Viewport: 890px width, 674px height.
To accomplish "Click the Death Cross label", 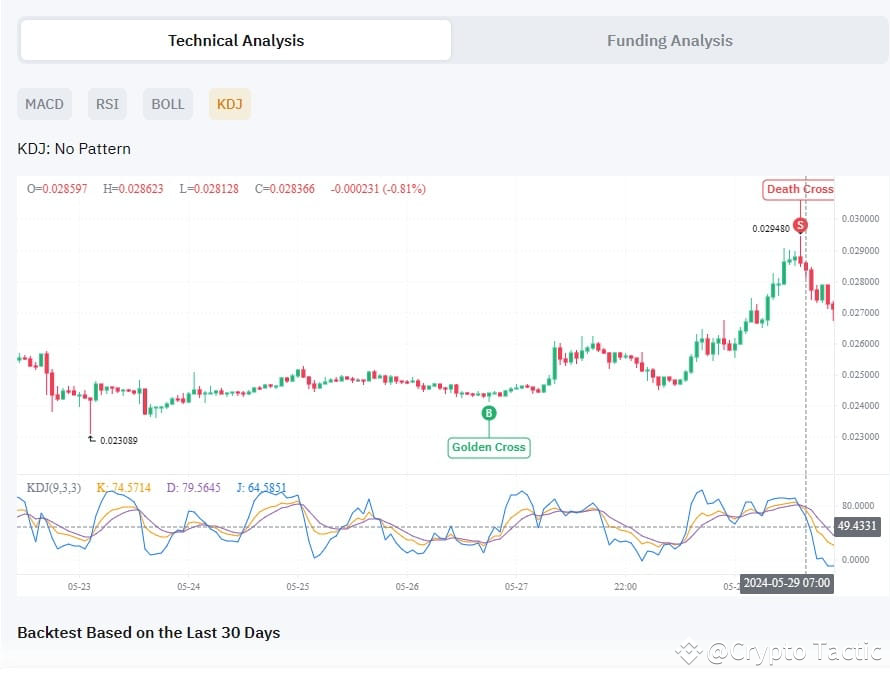I will [x=799, y=189].
